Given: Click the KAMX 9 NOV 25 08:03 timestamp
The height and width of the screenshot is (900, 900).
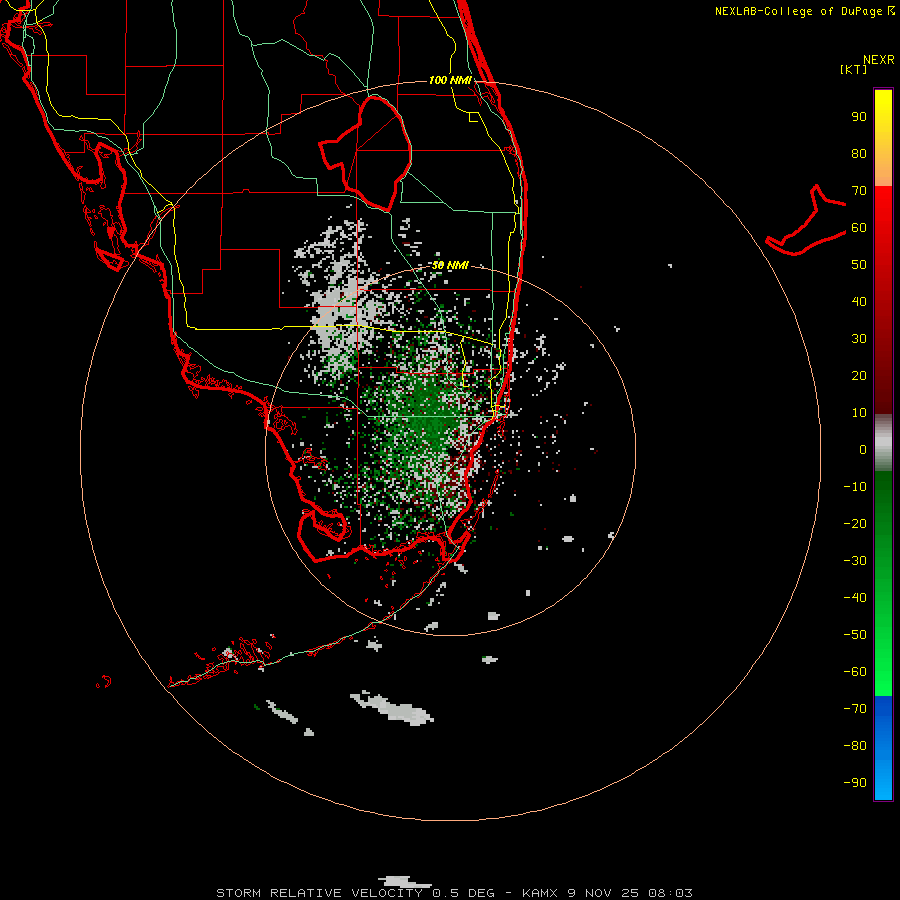Looking at the screenshot, I should coord(607,893).
